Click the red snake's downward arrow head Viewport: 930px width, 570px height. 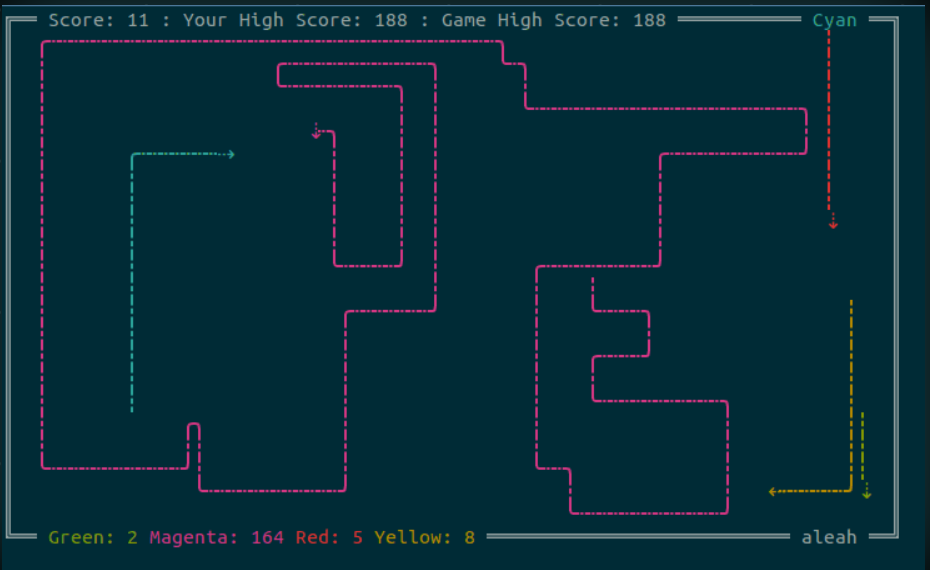coord(832,225)
